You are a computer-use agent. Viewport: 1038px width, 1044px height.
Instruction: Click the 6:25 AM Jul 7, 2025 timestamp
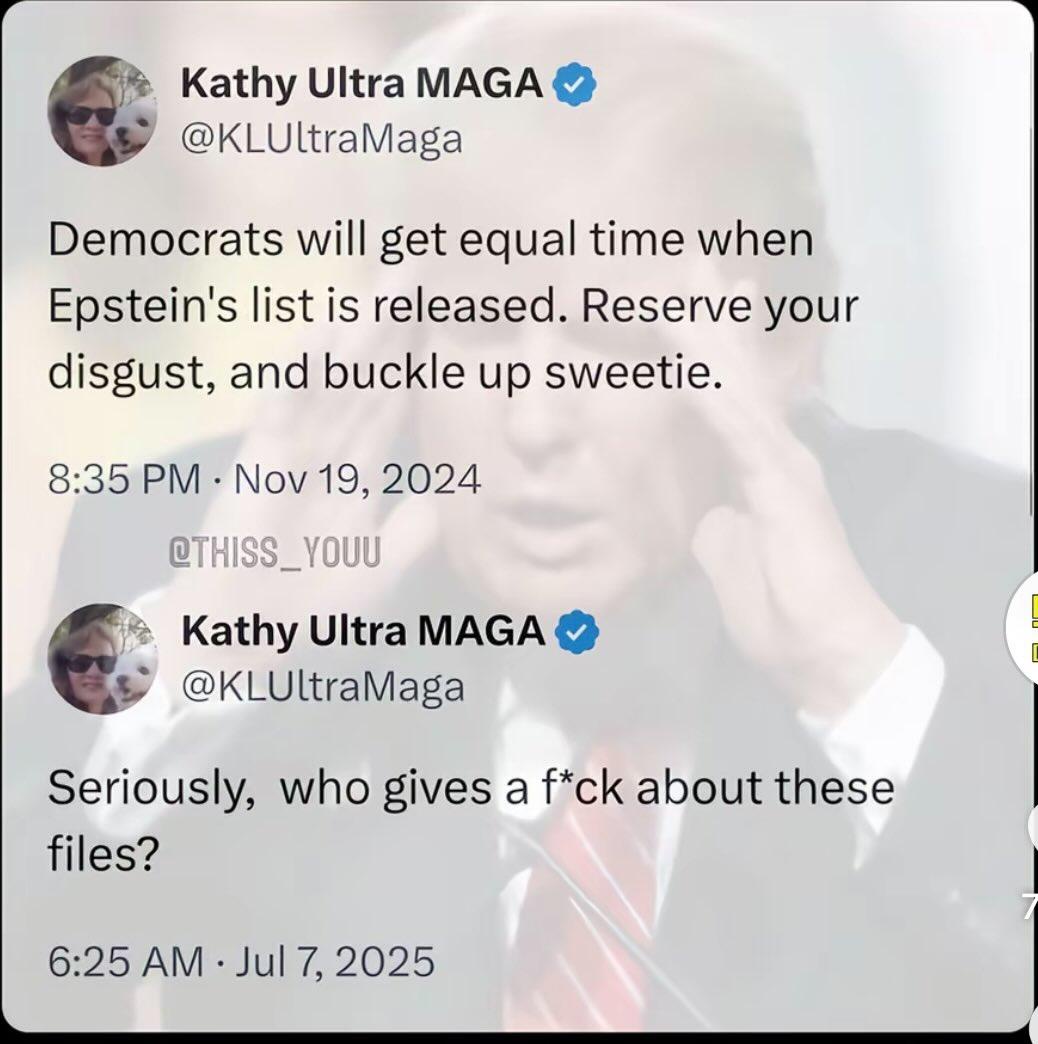[242, 961]
